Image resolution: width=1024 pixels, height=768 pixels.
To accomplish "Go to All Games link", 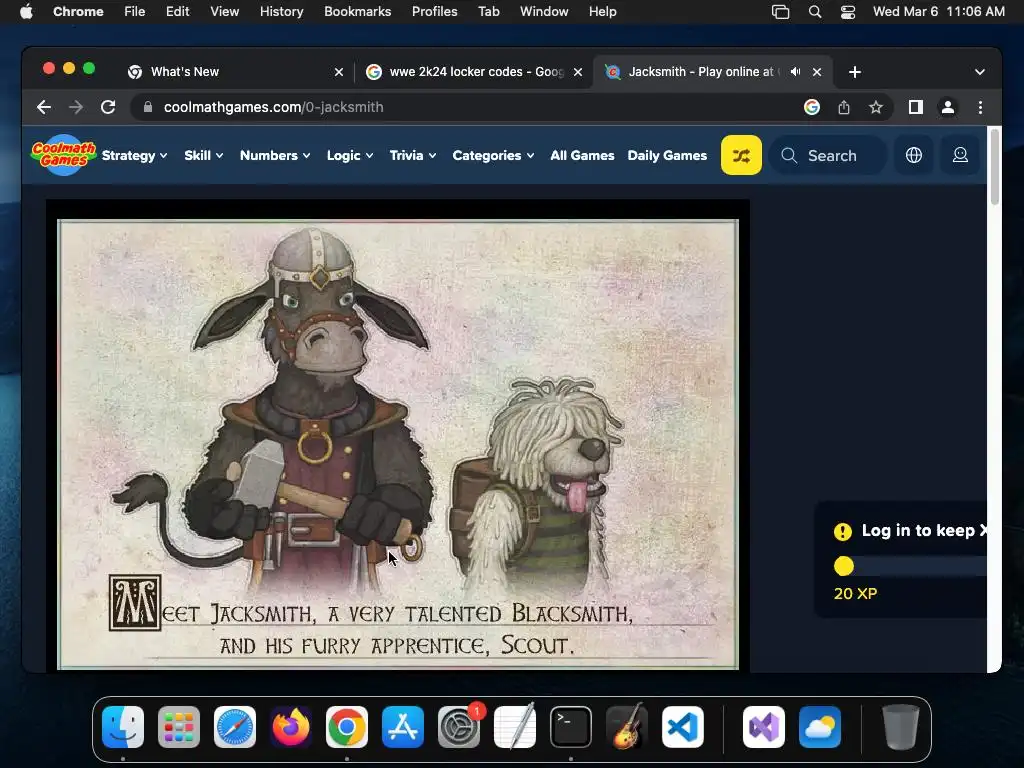I will point(582,155).
